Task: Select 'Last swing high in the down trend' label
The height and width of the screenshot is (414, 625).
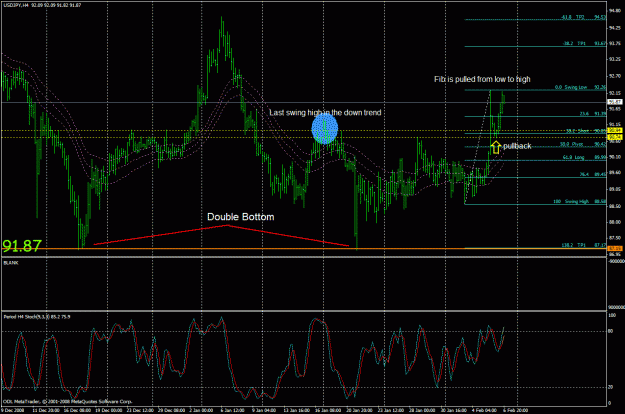Action: click(x=325, y=113)
